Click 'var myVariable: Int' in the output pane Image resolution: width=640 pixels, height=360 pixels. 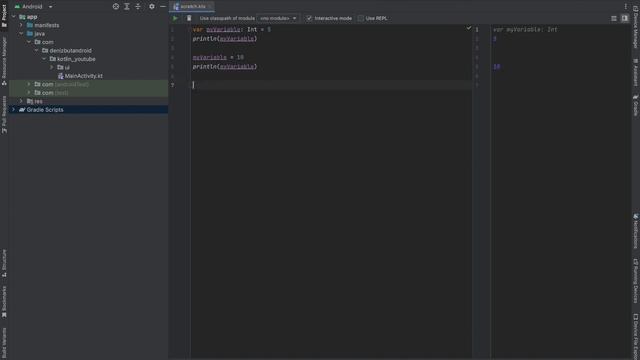pos(525,29)
